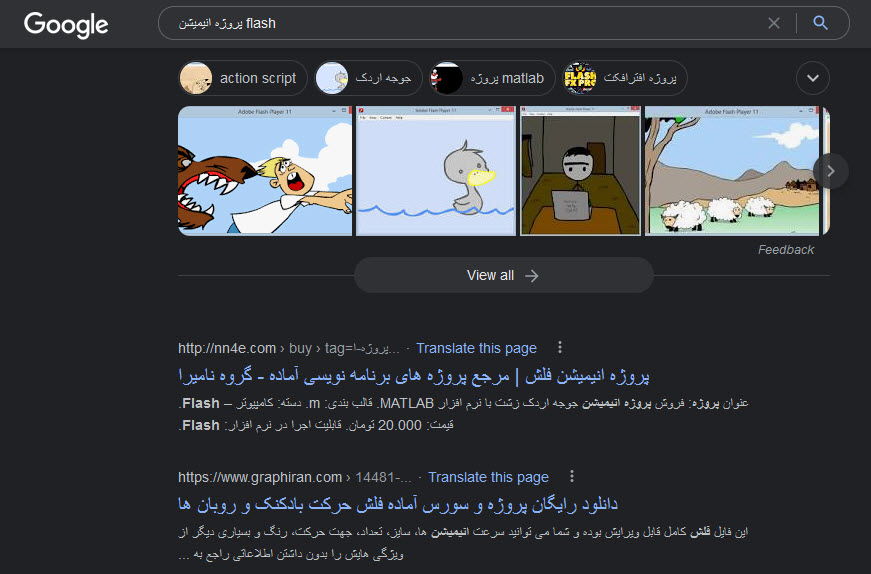
Task: Click the FLASH FX PRO chip thumbnail
Action: pyautogui.click(x=580, y=78)
